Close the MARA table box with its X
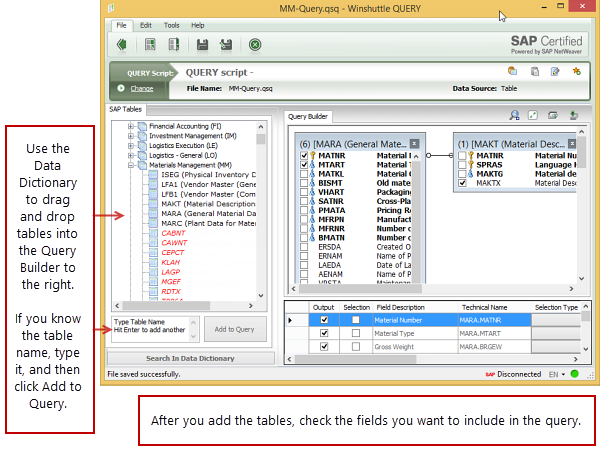Screen dimensions: 600x455 click(x=414, y=144)
